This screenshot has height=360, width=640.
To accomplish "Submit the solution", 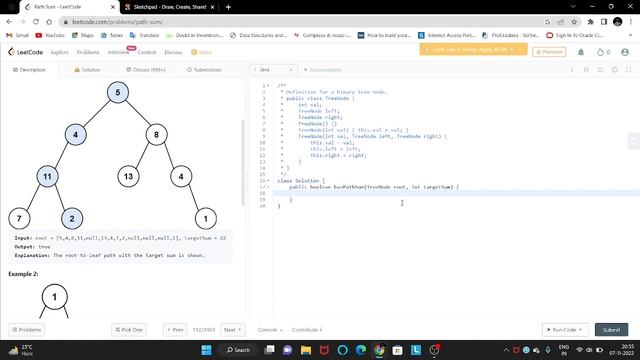I will (x=611, y=330).
